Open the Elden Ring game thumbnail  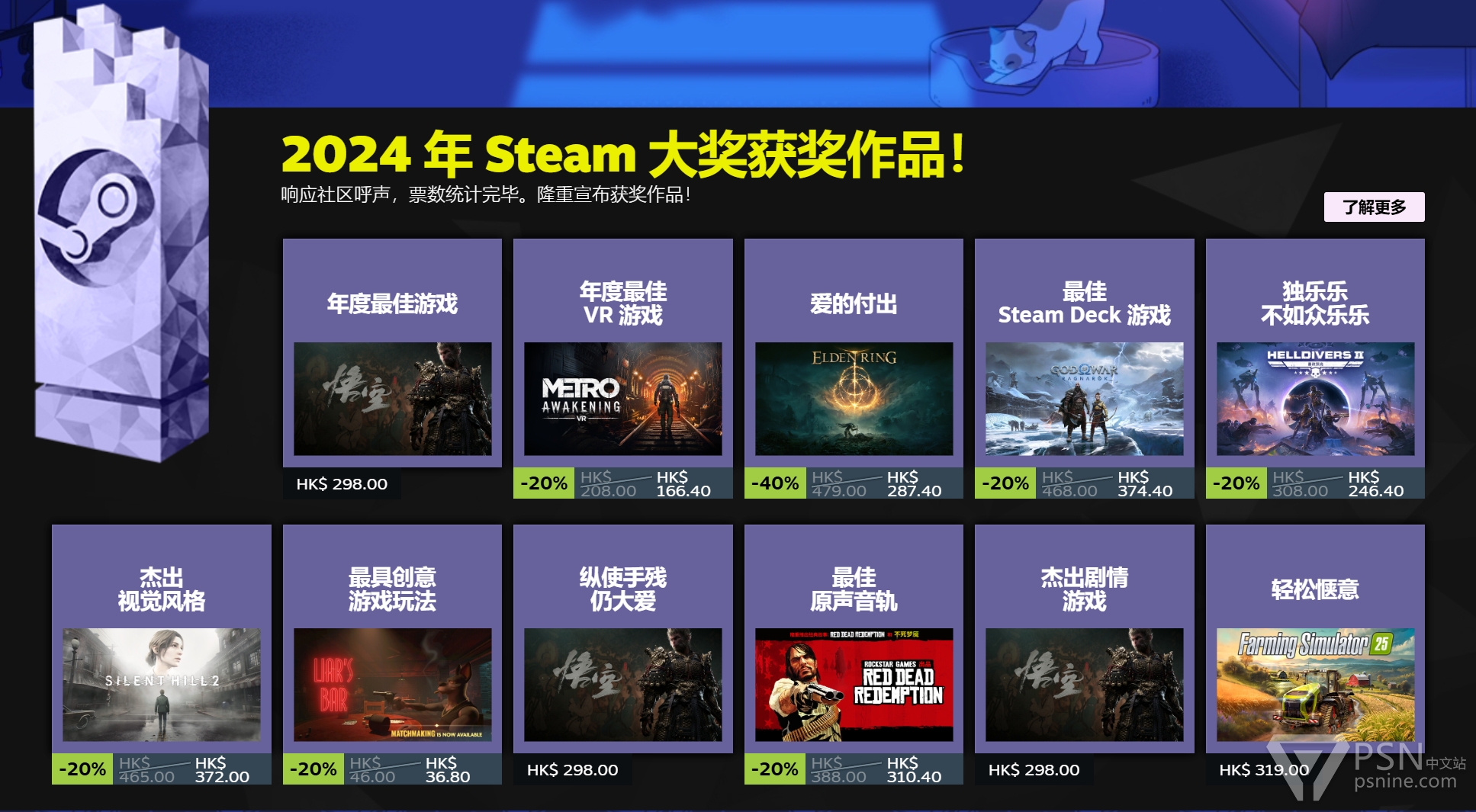[x=854, y=399]
